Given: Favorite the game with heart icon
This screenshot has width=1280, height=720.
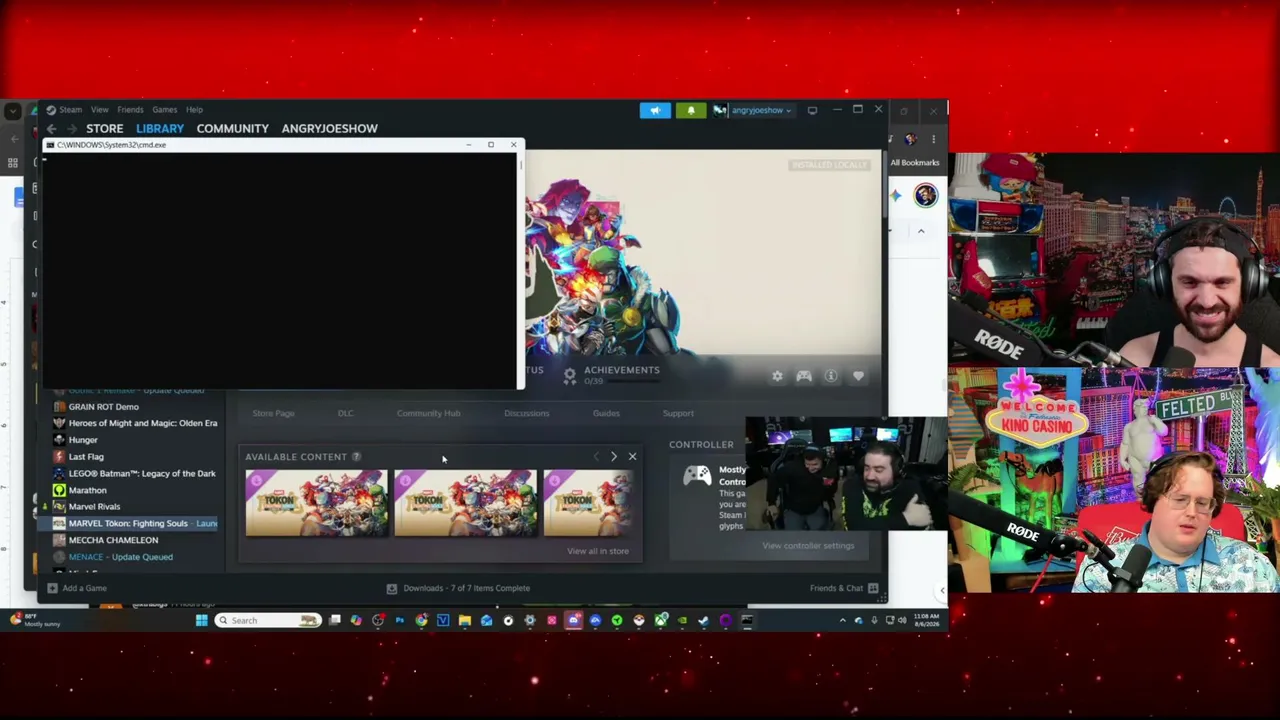Looking at the screenshot, I should click(x=858, y=376).
